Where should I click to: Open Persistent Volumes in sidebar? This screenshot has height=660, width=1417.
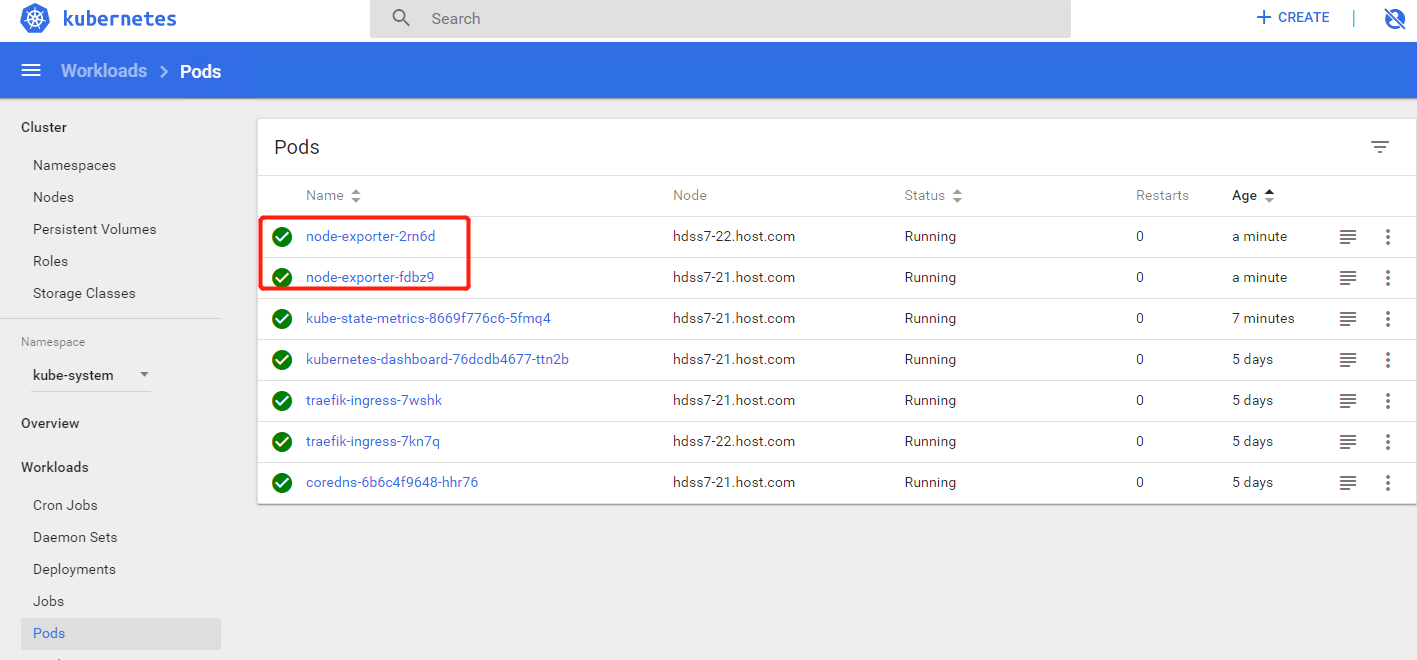pos(95,229)
